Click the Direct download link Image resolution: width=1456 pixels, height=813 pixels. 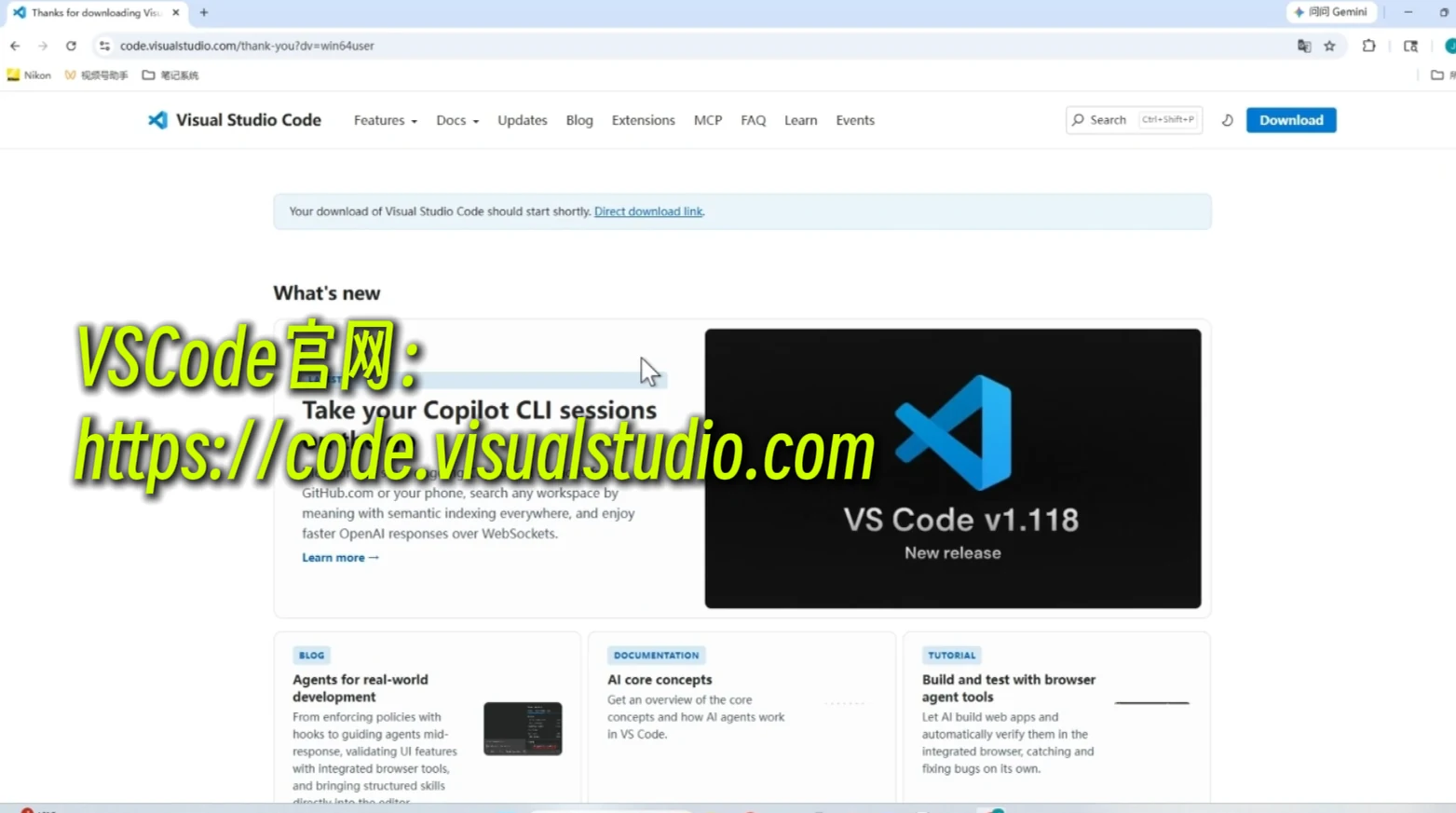(648, 211)
